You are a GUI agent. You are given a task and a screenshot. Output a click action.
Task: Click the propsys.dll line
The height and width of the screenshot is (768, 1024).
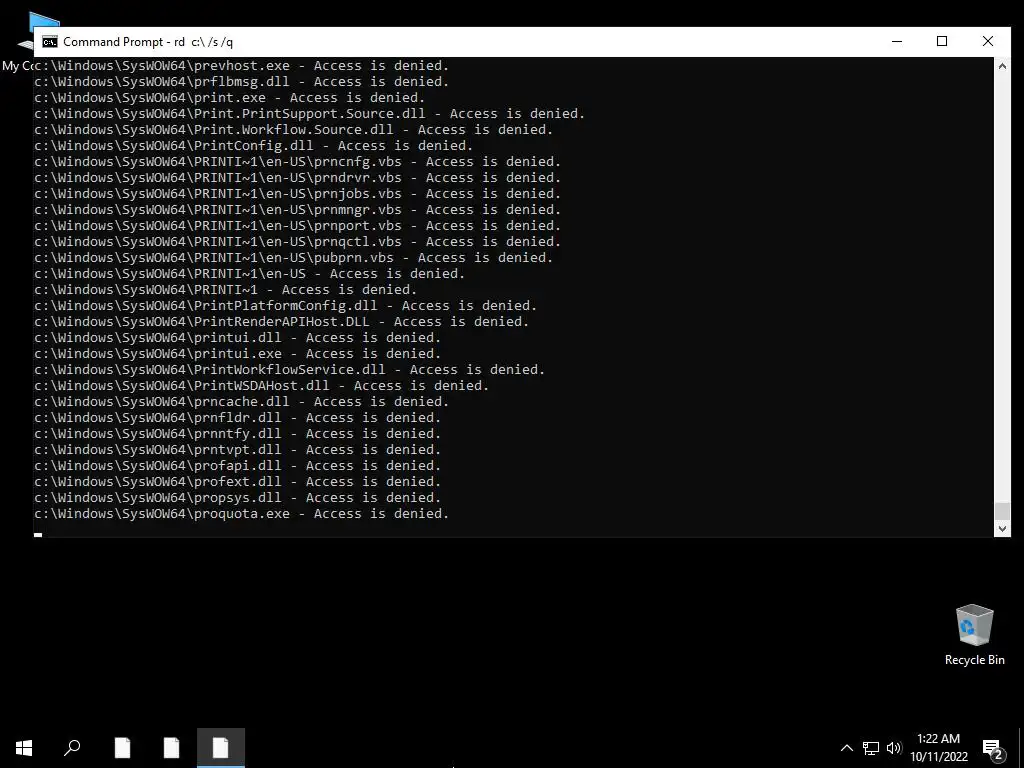[x=238, y=498]
